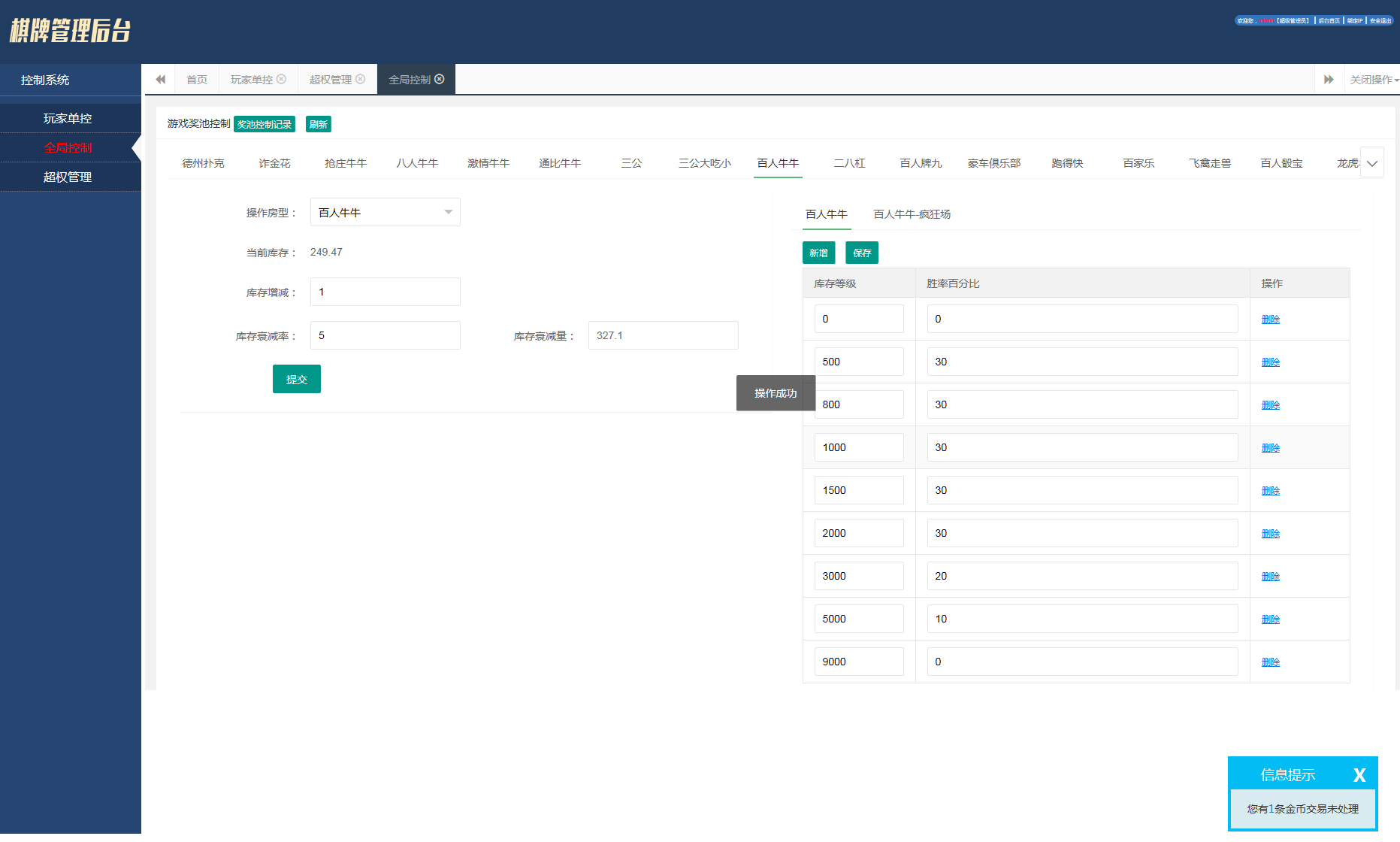
Task: Click the 提交 submit button
Action: click(296, 380)
